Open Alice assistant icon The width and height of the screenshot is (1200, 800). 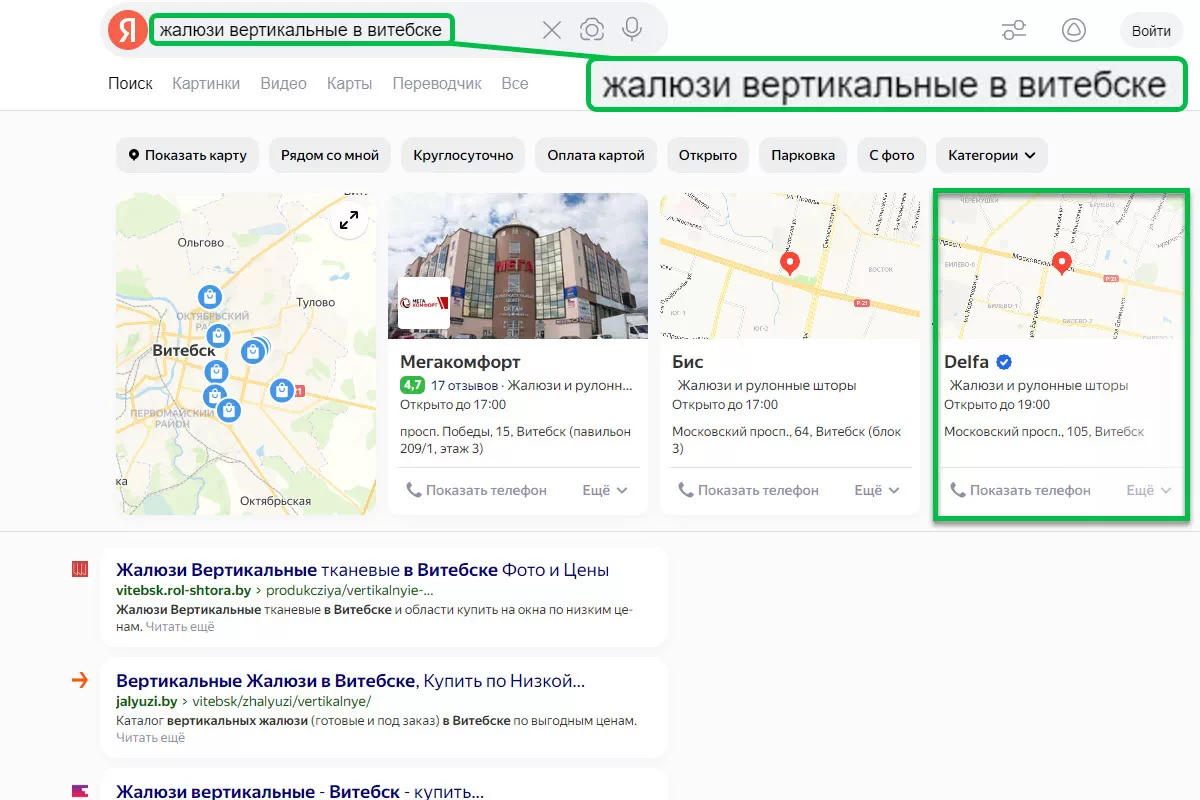[1073, 31]
